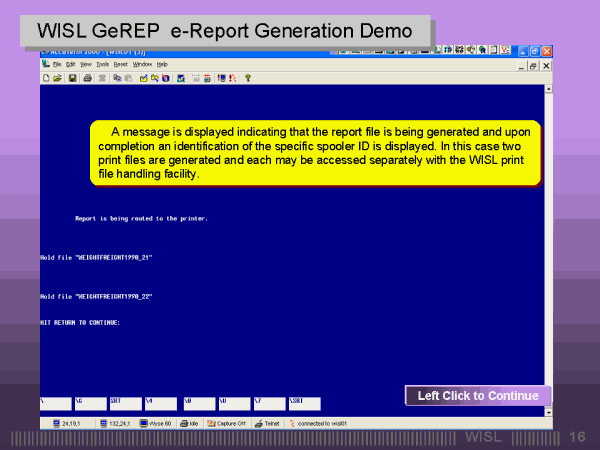
Task: Click the connected to wisl01 status field
Action: tap(320, 423)
